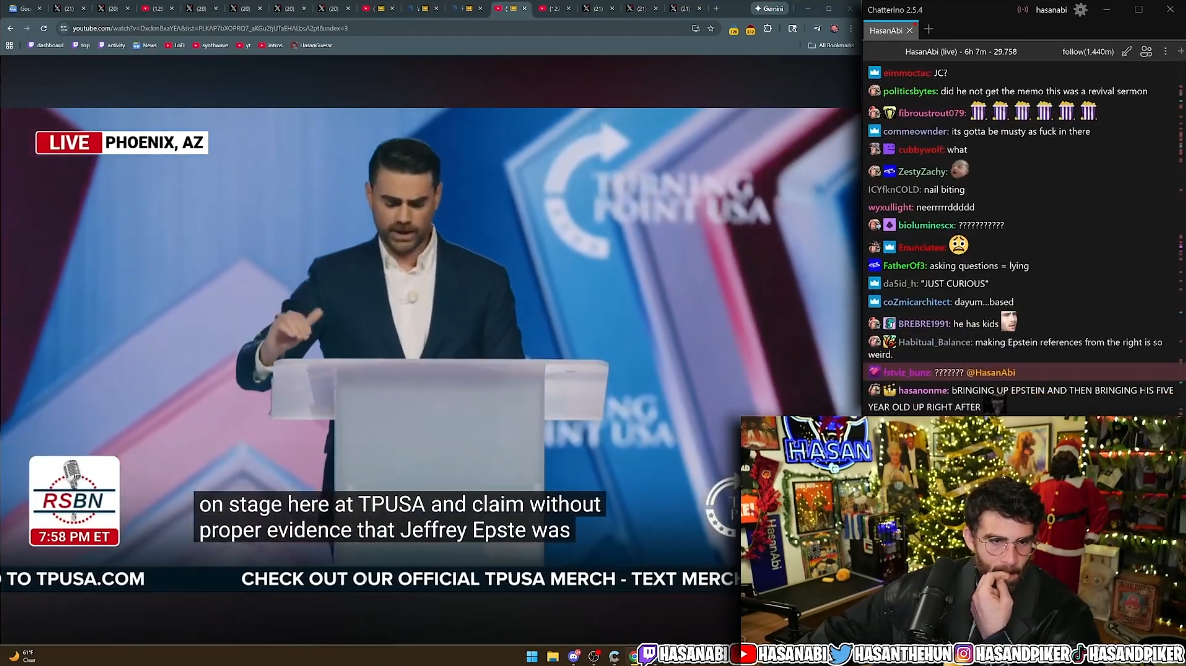The image size is (1186, 666).
Task: Toggle streamer mode indicator in Chatterino title bar
Action: point(1023,10)
